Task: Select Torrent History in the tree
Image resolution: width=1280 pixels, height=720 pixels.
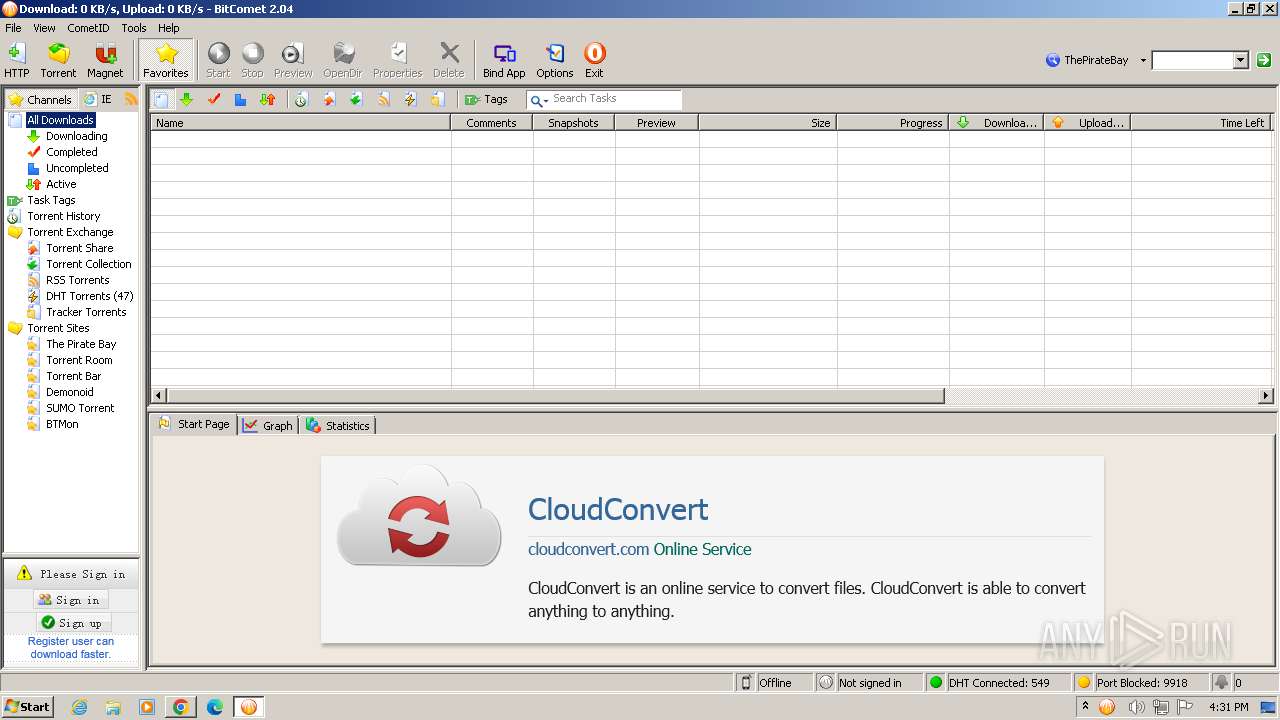Action: click(63, 216)
